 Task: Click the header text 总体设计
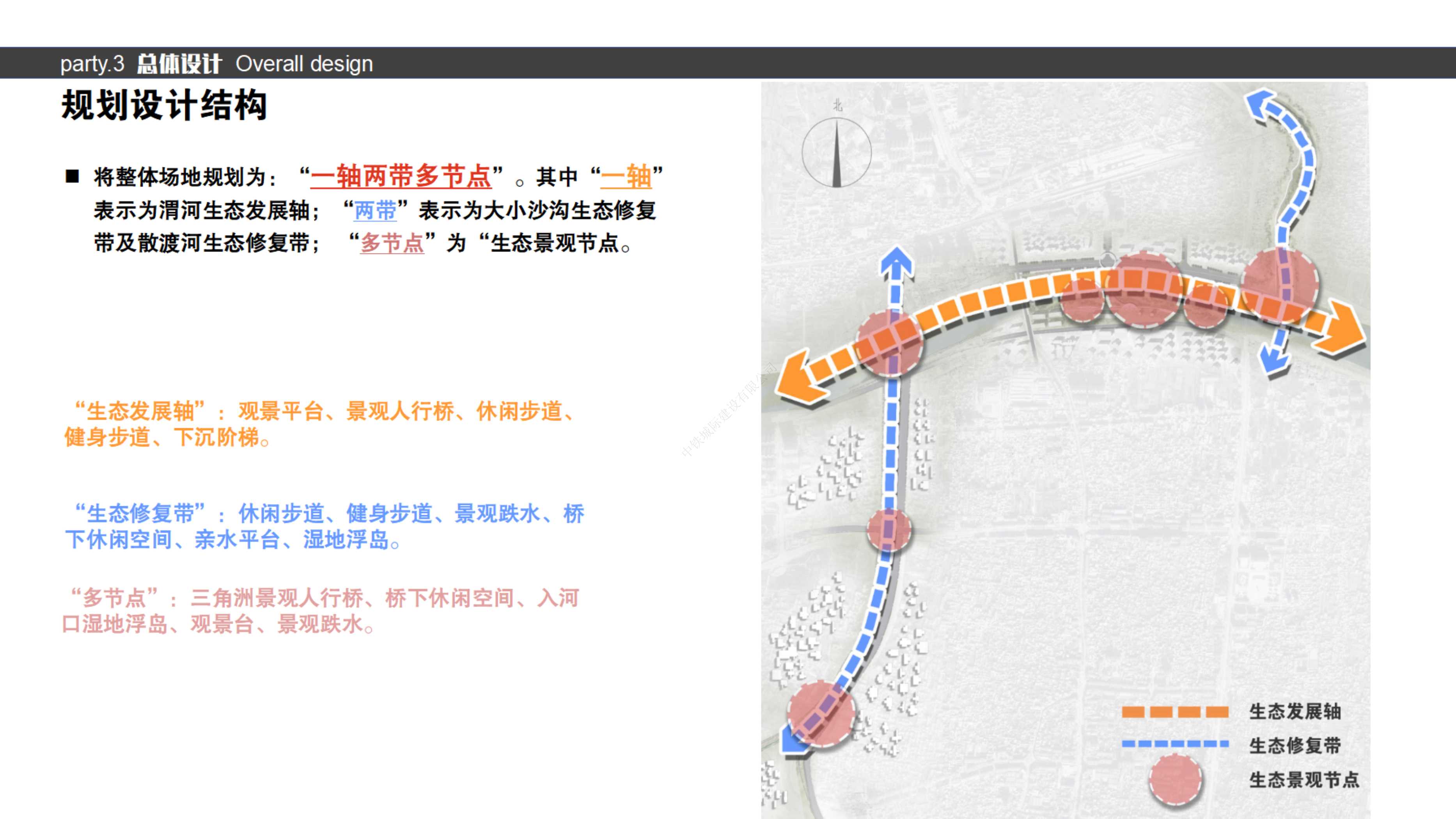click(x=179, y=63)
